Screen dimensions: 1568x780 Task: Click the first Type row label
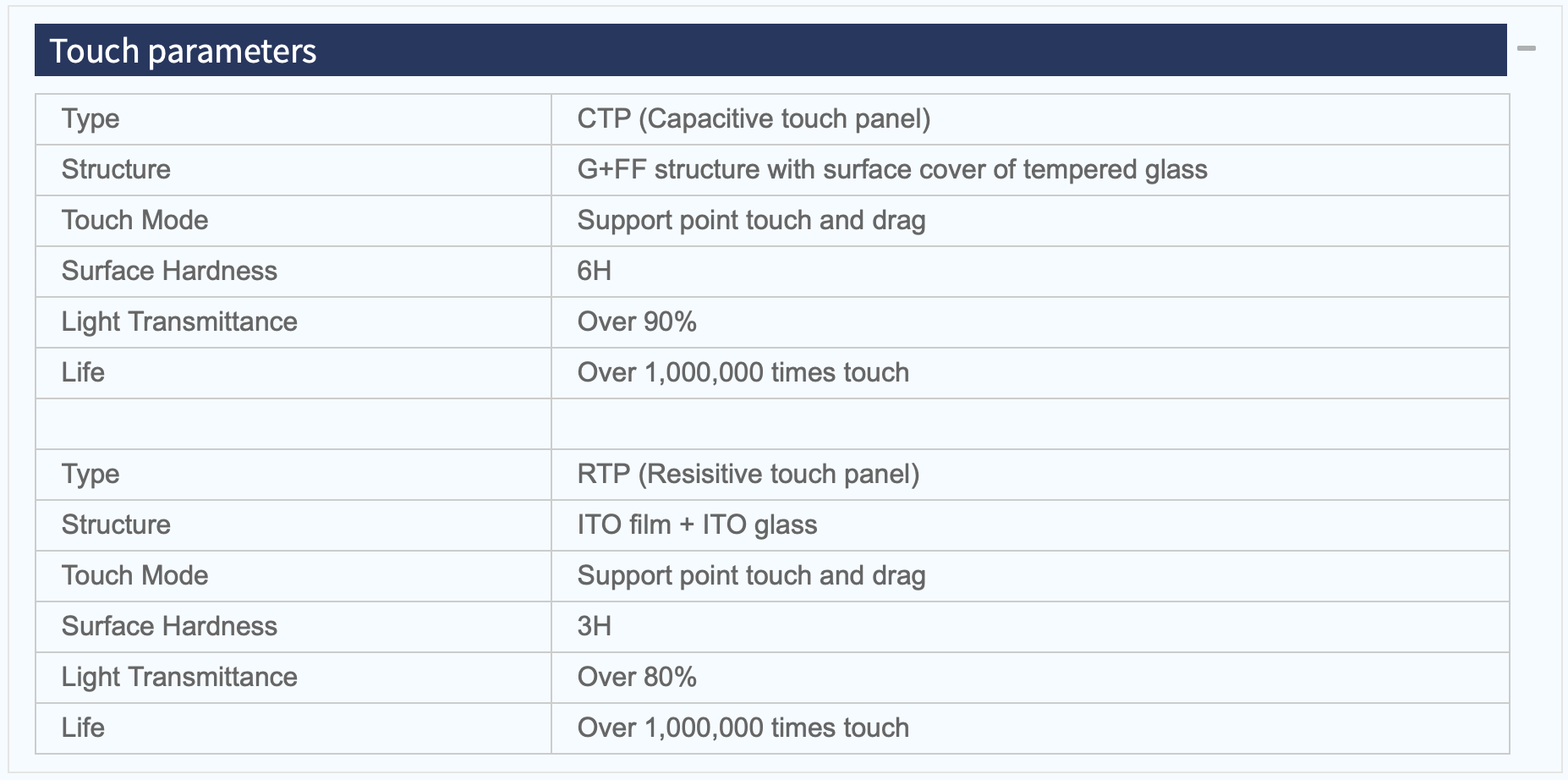[x=90, y=119]
